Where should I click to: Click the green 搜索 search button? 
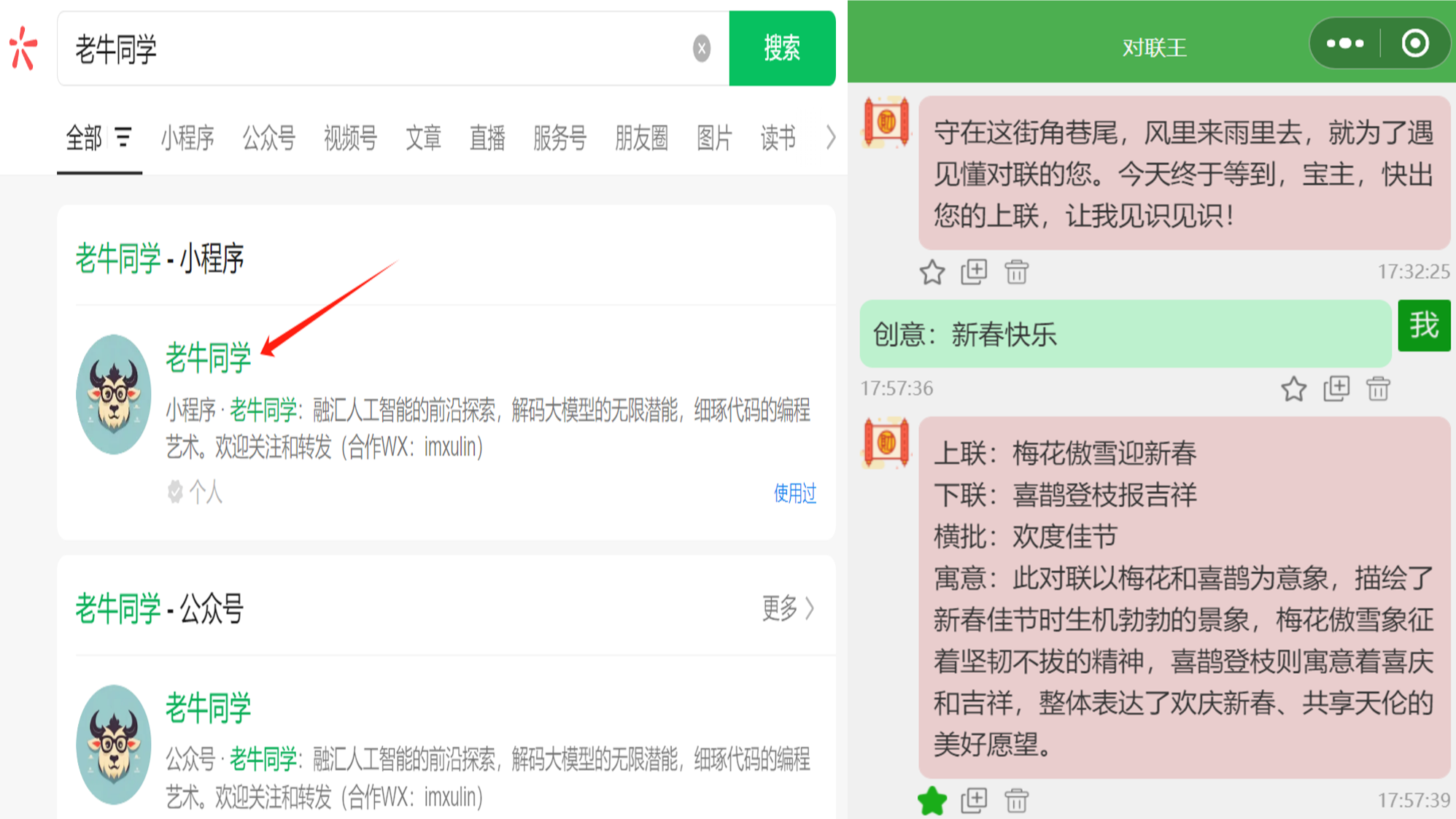click(782, 48)
